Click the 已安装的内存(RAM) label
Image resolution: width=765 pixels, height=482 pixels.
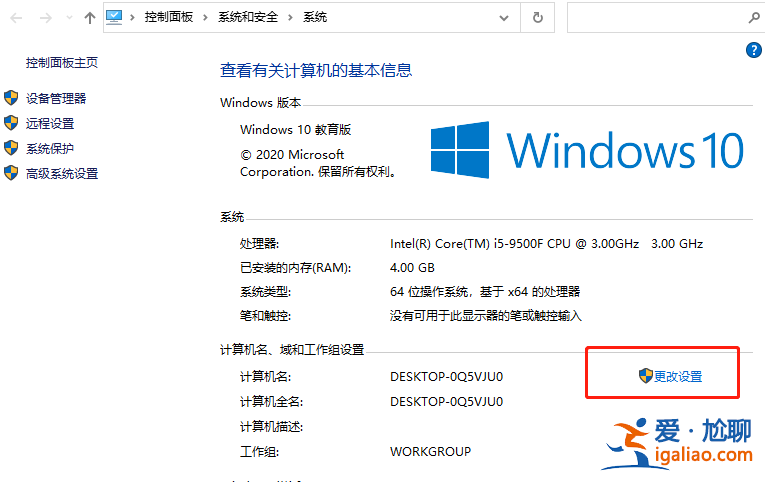(x=296, y=268)
